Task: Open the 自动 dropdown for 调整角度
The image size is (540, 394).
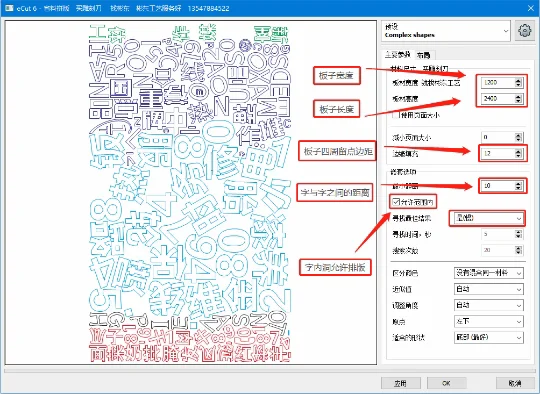Action: (x=489, y=305)
